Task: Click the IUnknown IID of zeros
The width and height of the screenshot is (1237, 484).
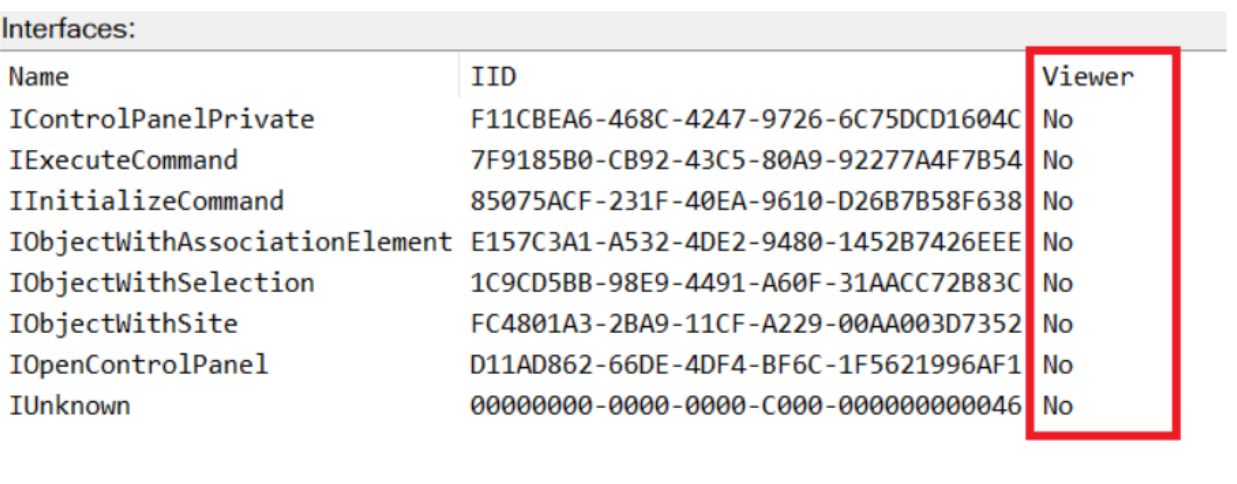Action: (746, 406)
